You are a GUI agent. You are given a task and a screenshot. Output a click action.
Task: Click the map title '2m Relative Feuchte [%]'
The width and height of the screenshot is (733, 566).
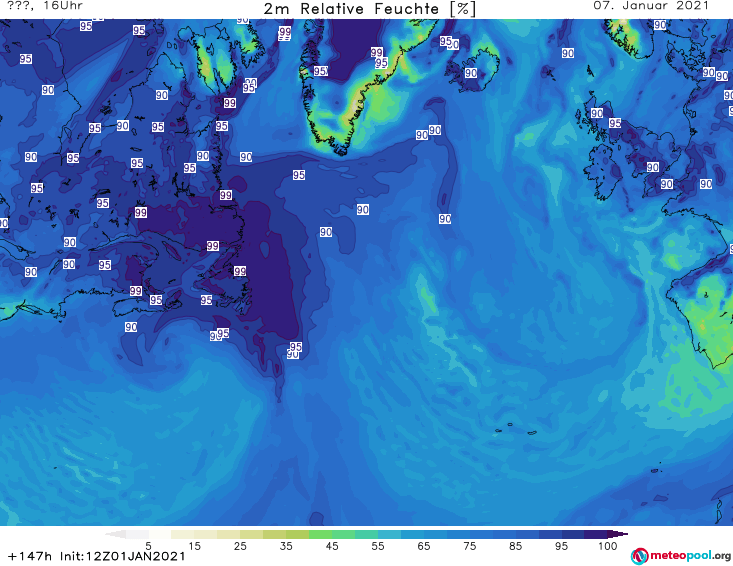pyautogui.click(x=369, y=9)
